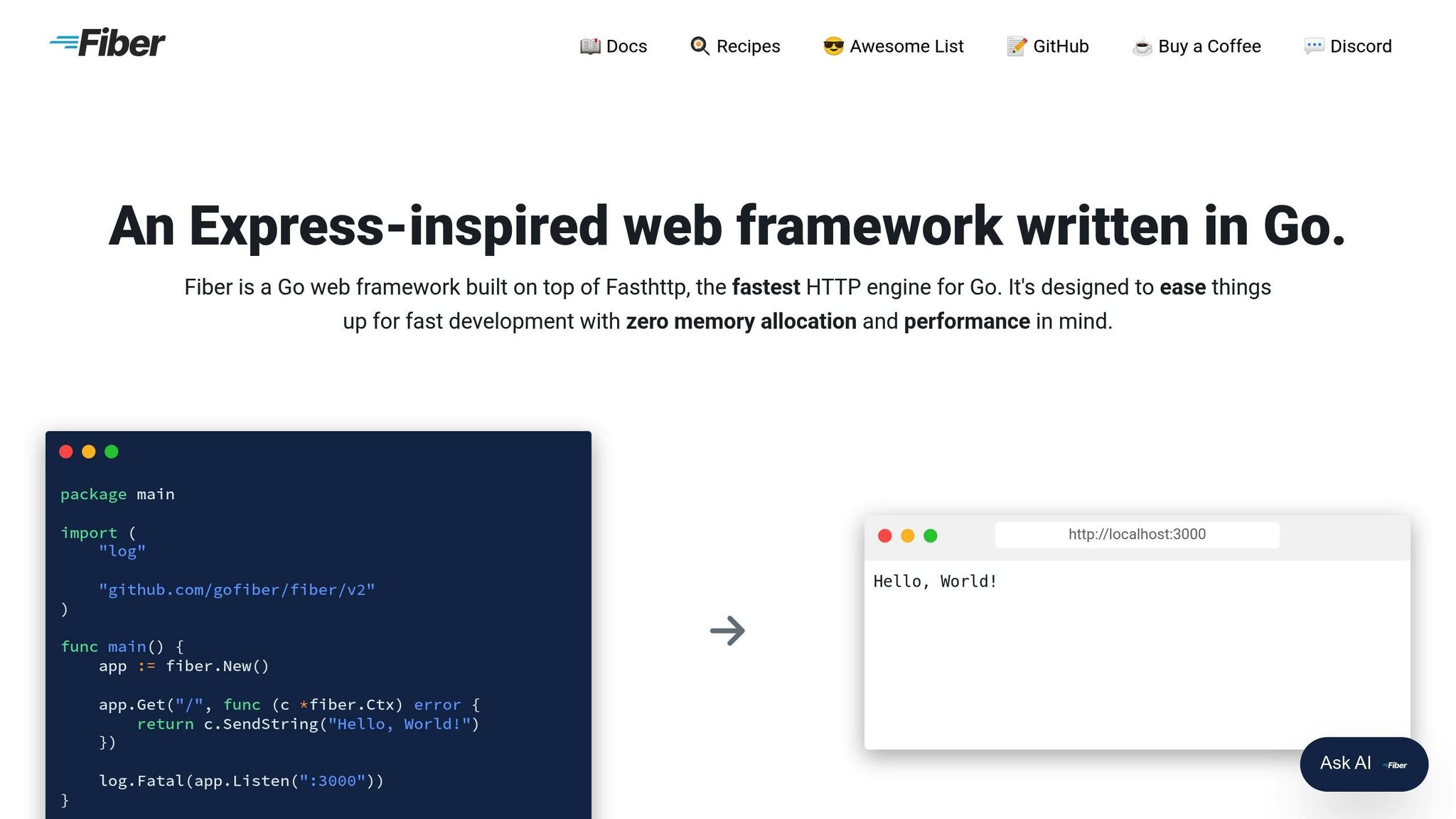The width and height of the screenshot is (1456, 819).
Task: Click the "log" import string
Action: click(122, 551)
